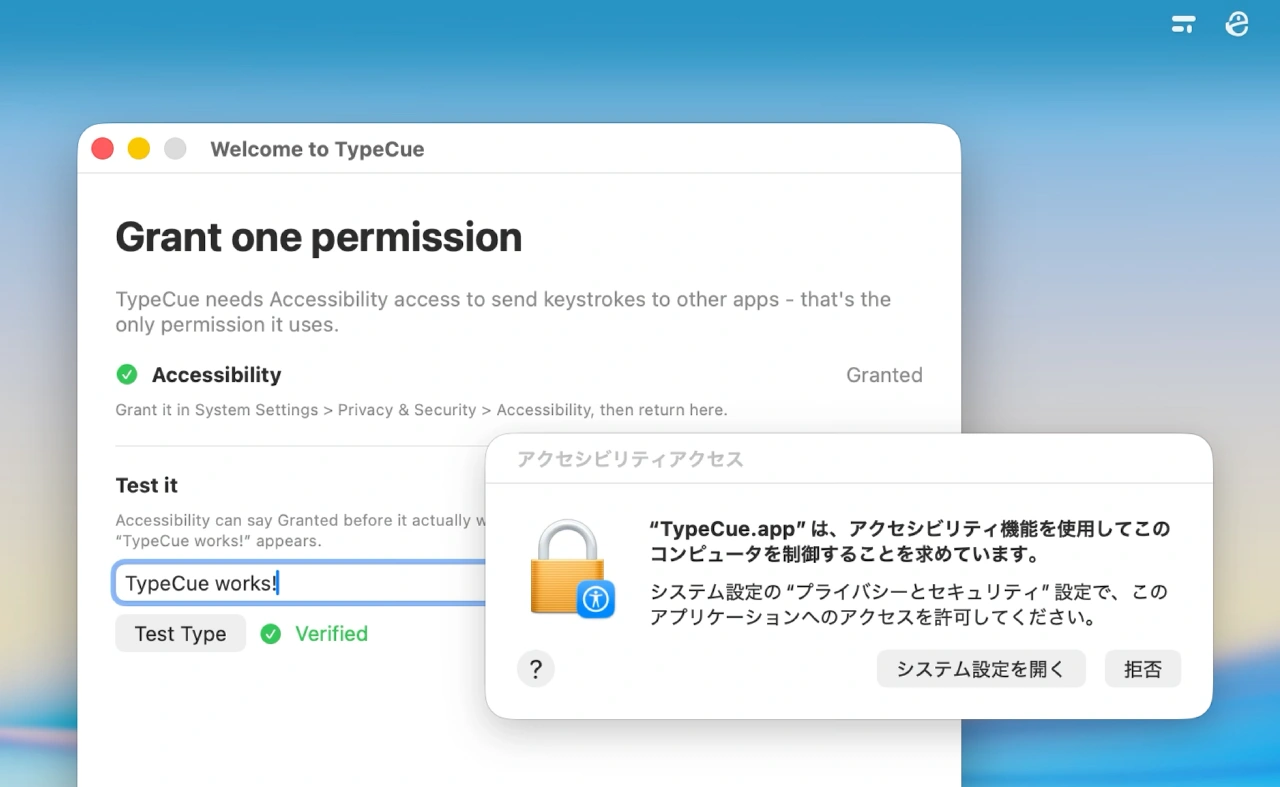Click the padlock accessibility icon in dialog

572,568
